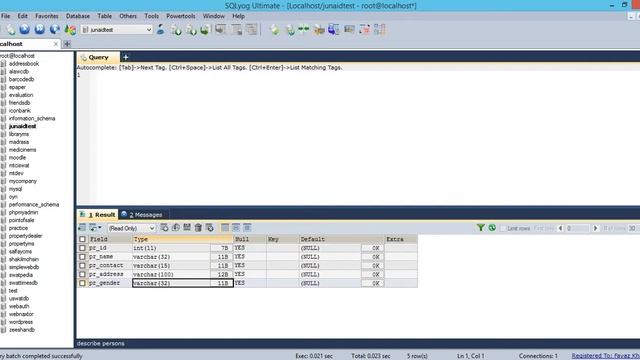640x360 pixels.
Task: Click the save changes disk icon in result toolbar
Action: [187, 228]
